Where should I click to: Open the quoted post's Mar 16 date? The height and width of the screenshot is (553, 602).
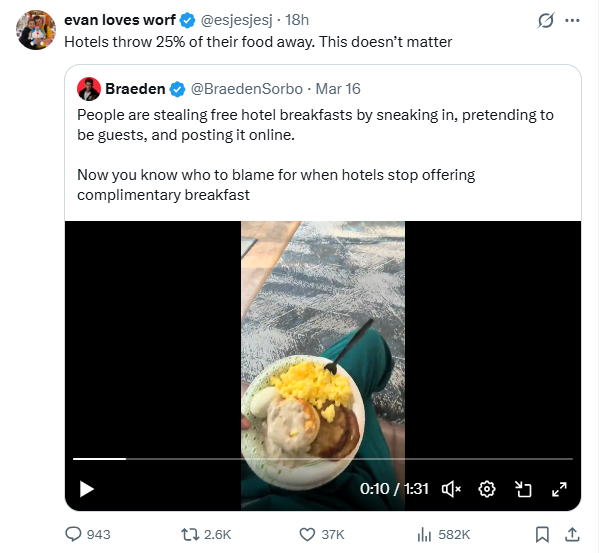point(338,89)
